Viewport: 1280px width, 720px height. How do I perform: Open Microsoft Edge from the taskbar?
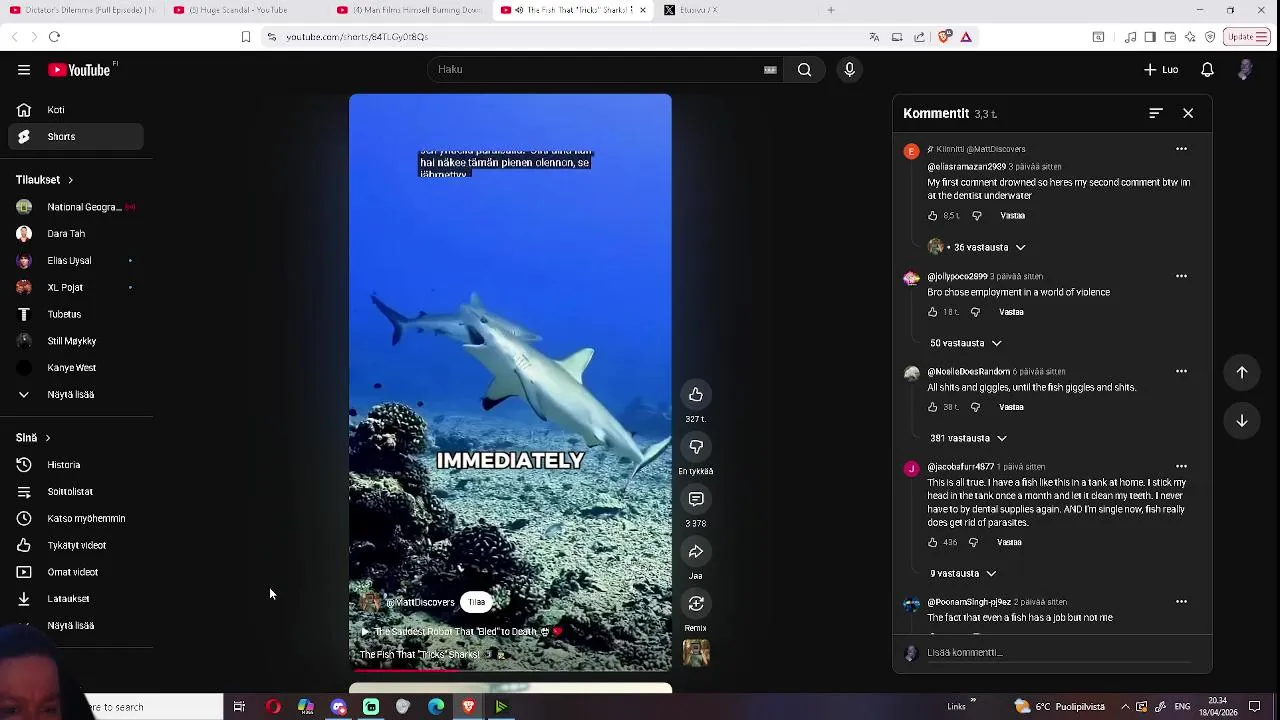pyautogui.click(x=436, y=707)
